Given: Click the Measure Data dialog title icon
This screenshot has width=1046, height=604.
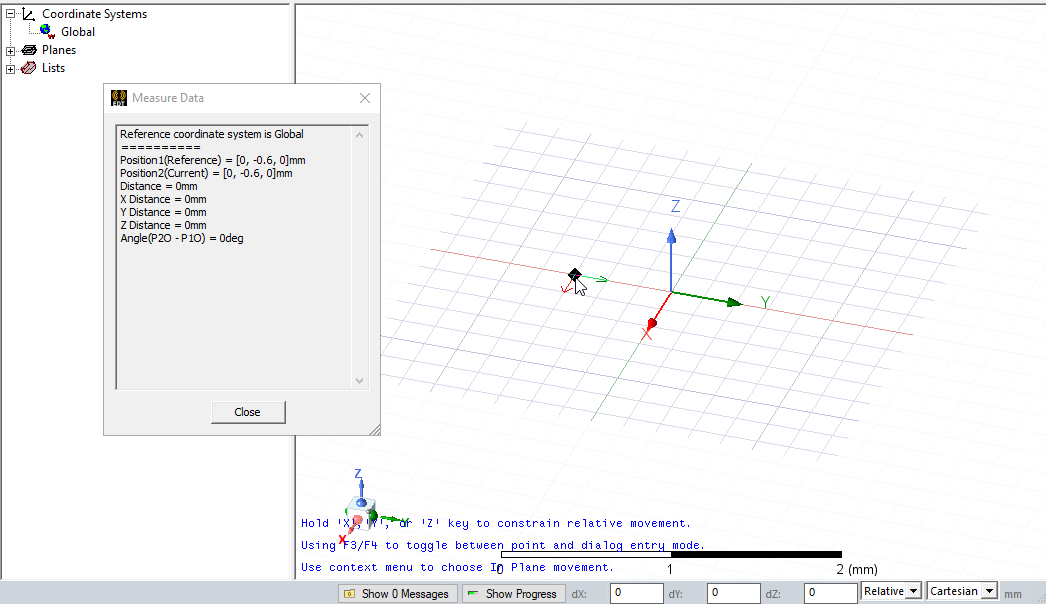Looking at the screenshot, I should pos(119,98).
